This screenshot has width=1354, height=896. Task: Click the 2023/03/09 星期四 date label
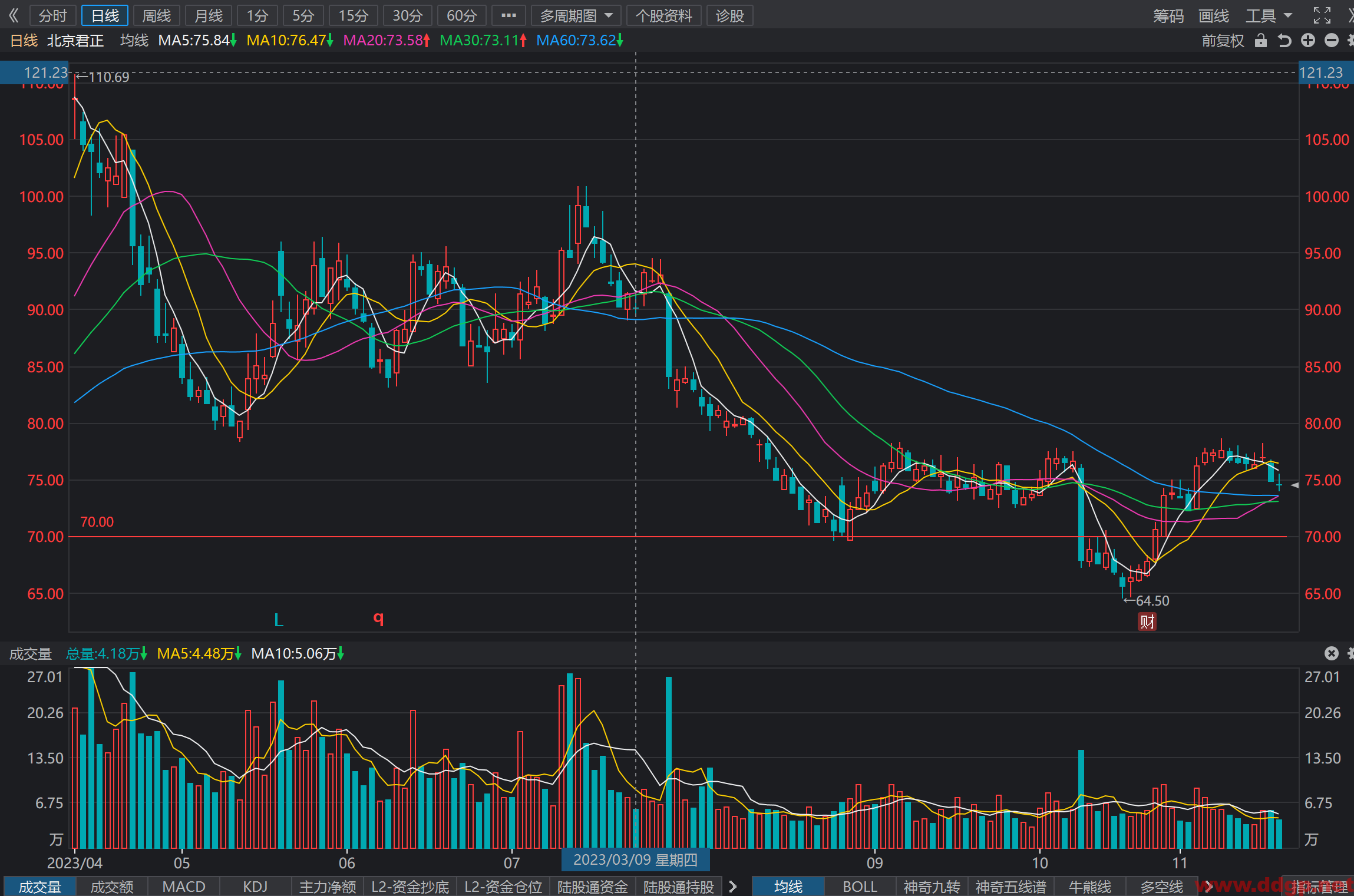pos(635,860)
